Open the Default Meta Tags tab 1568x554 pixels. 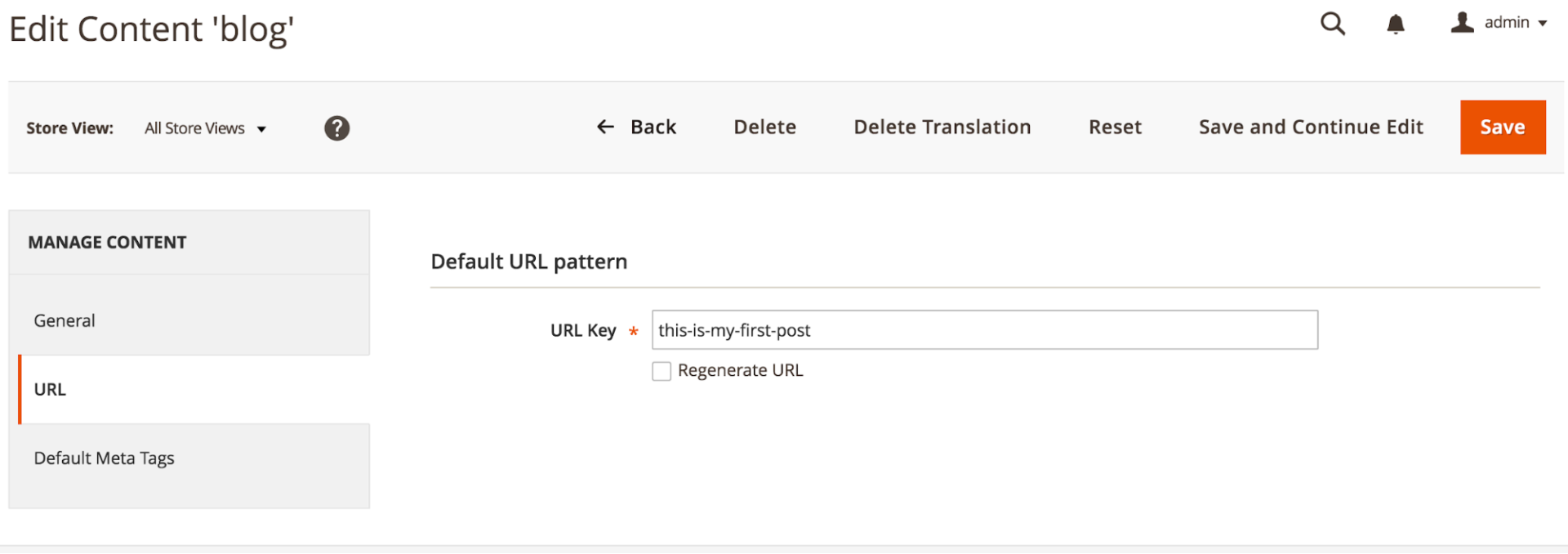(x=189, y=458)
